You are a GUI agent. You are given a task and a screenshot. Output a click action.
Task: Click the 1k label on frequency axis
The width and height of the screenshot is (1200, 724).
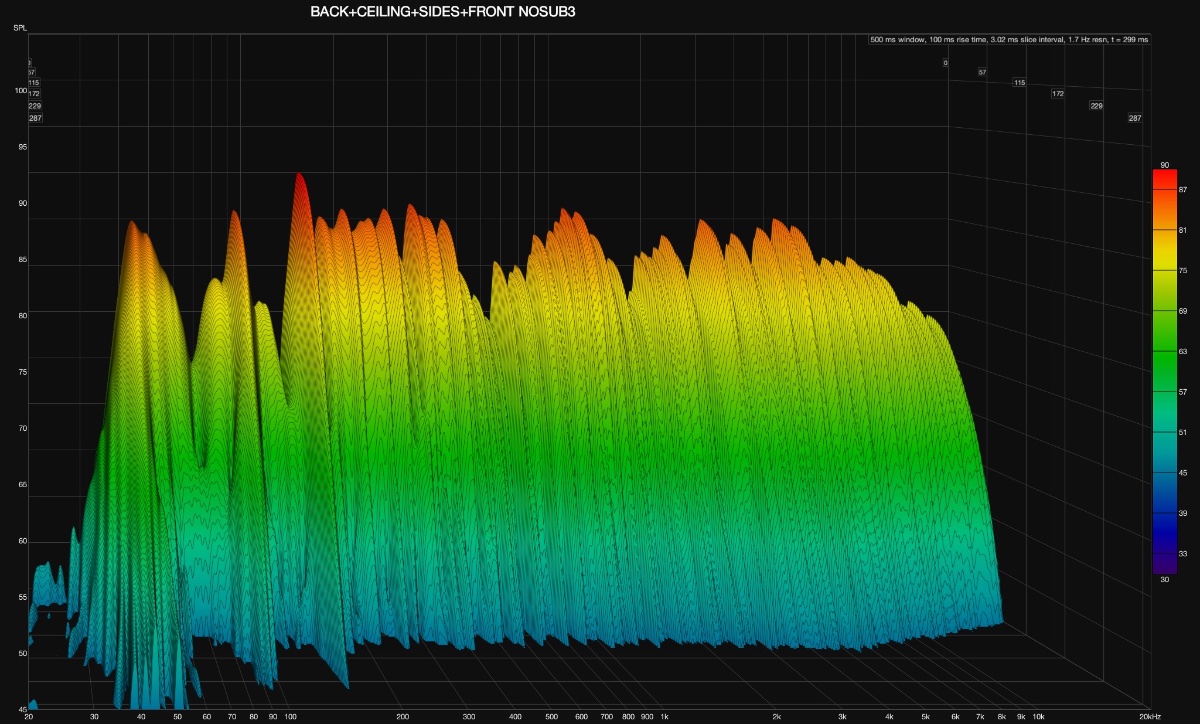click(663, 717)
